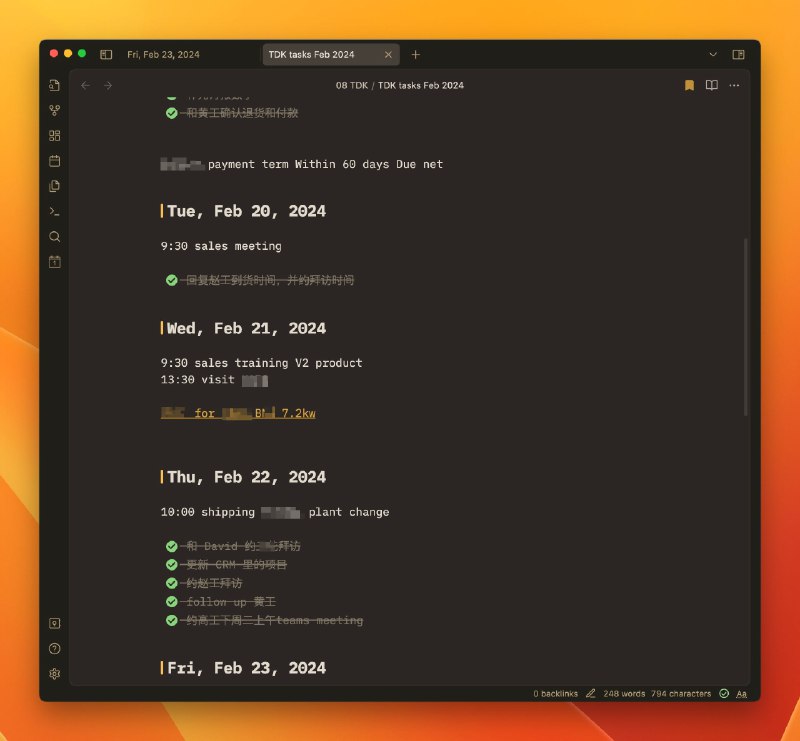
Task: Open the quick switcher icon in the ribbon
Action: 55,85
